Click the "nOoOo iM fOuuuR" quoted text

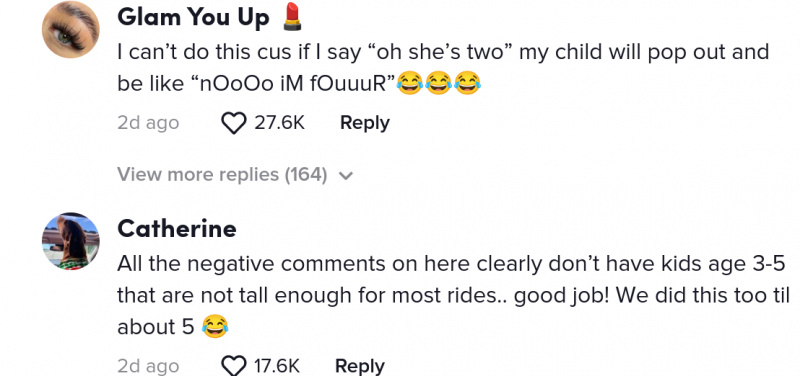(293, 84)
